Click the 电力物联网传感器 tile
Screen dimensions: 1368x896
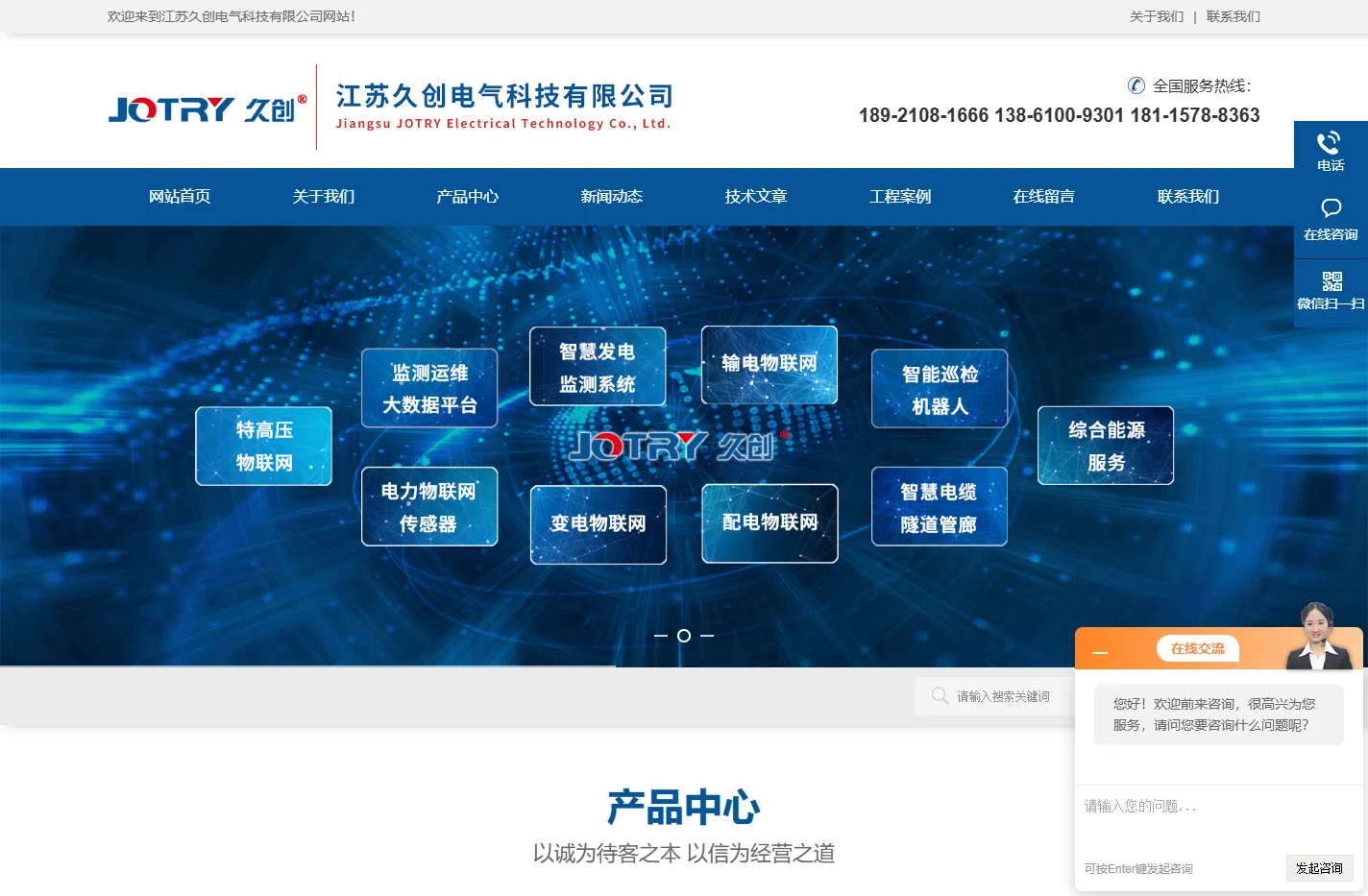429,507
